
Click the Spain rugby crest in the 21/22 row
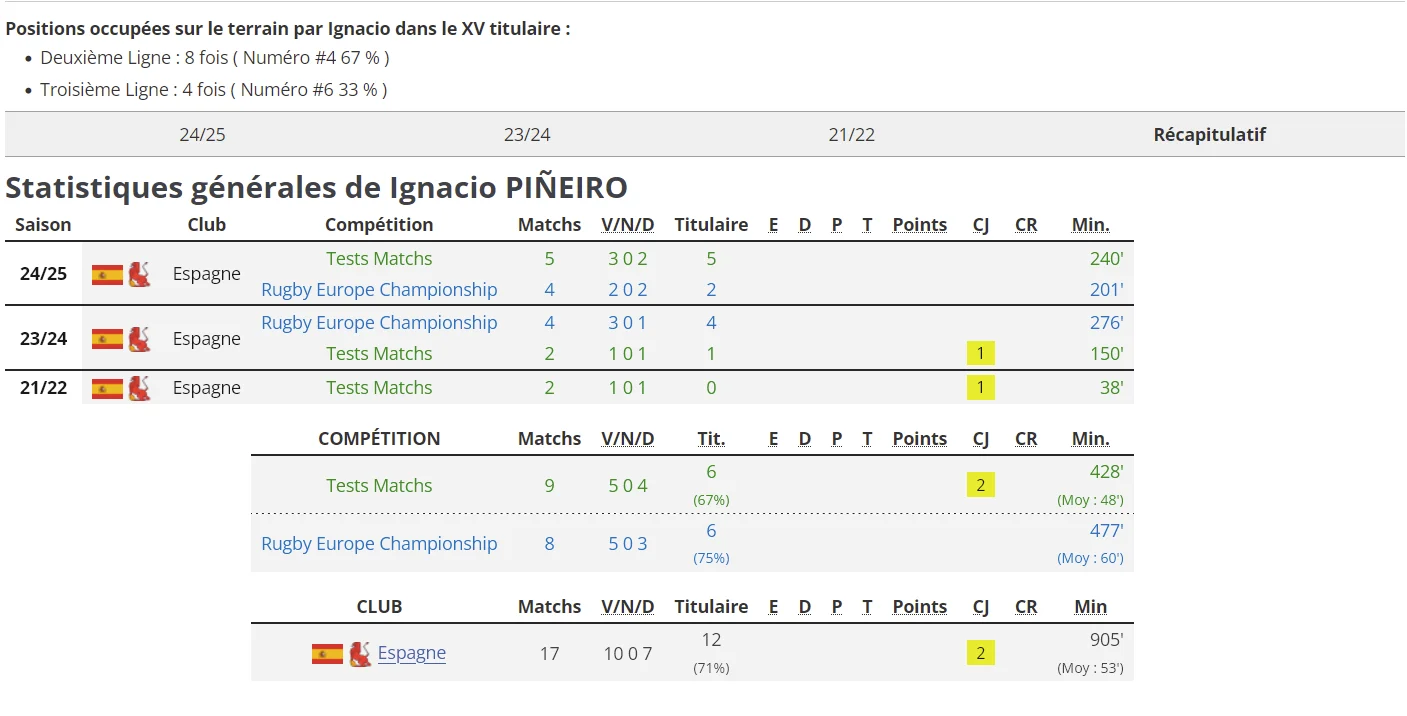139,388
